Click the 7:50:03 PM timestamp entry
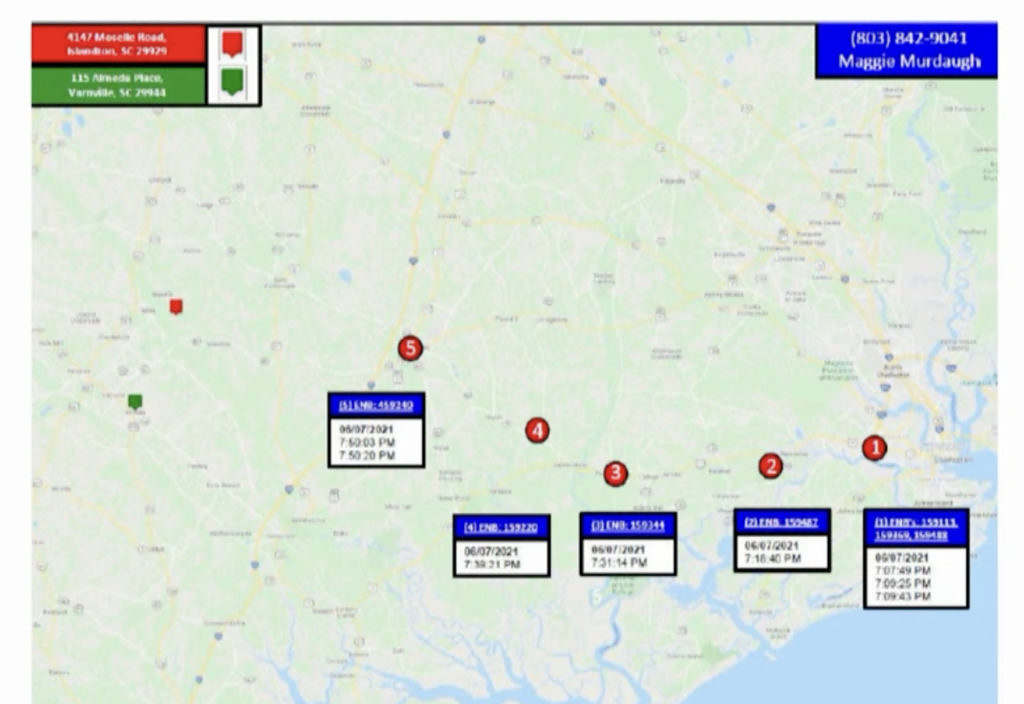 click(x=369, y=441)
